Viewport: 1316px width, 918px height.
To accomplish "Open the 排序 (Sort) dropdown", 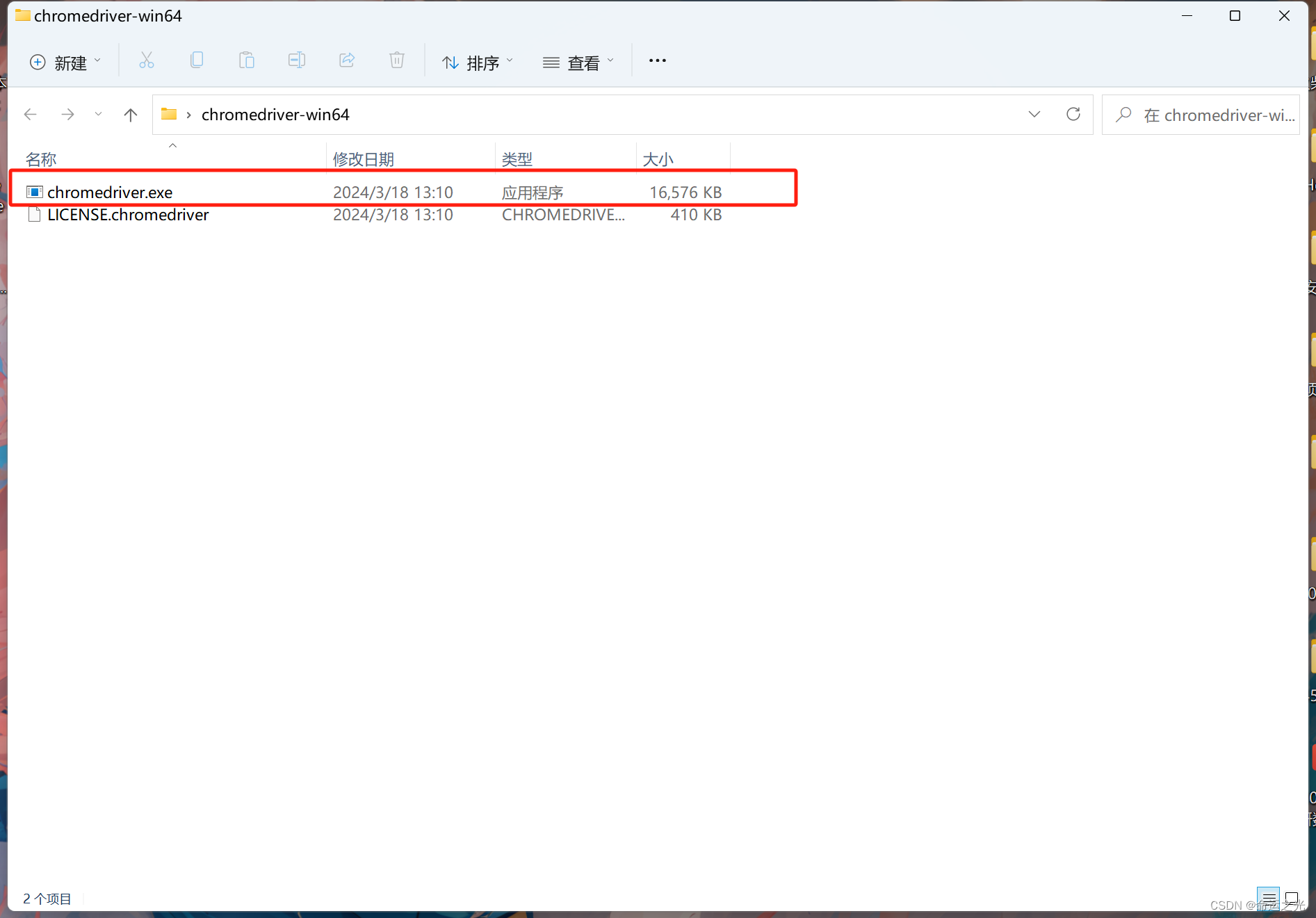I will coord(478,63).
